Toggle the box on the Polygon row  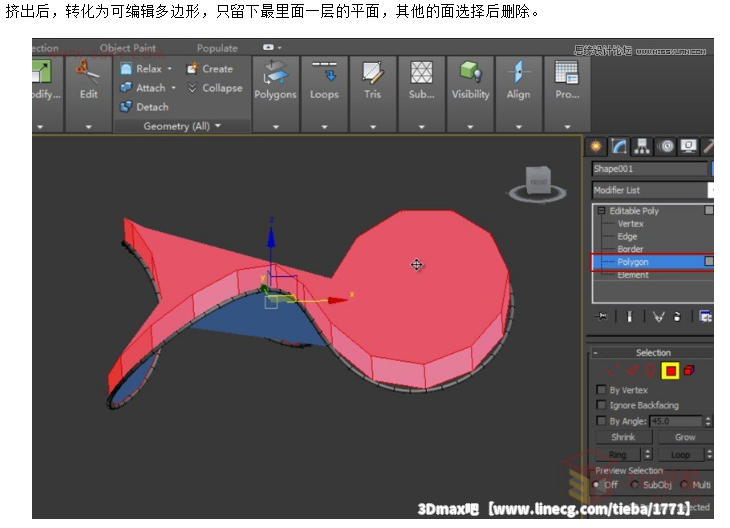point(709,261)
